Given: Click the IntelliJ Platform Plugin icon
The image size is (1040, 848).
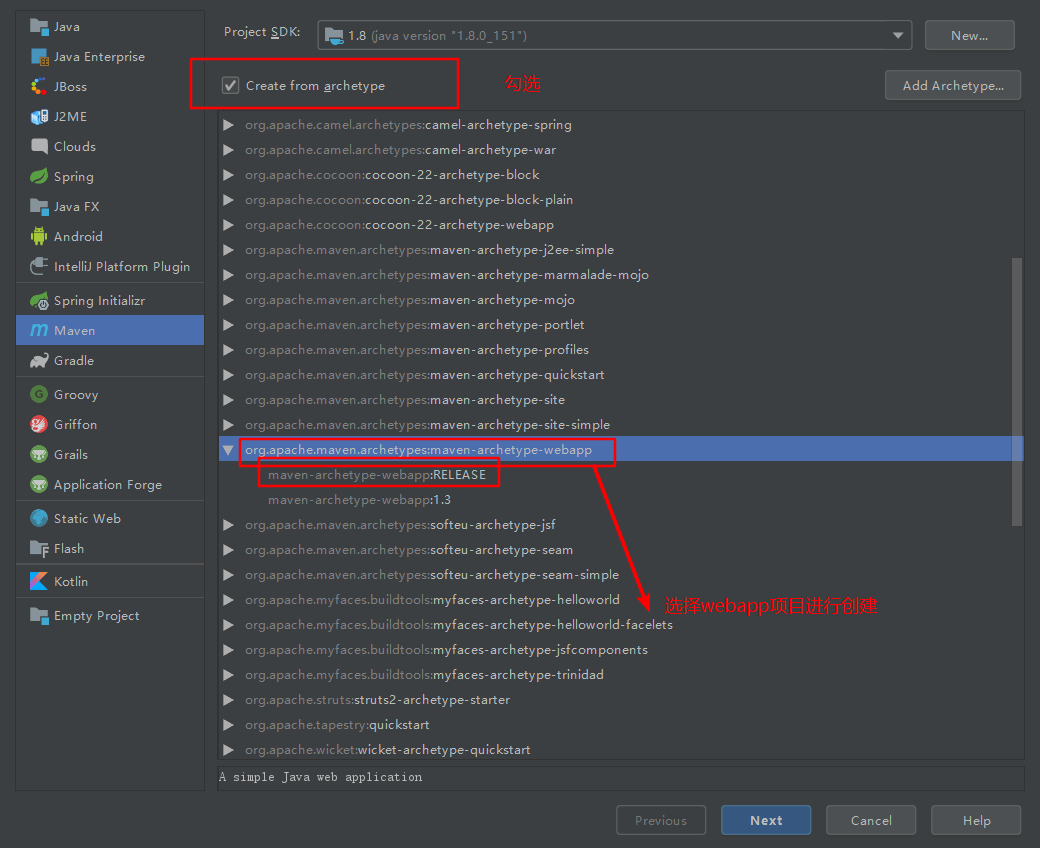Looking at the screenshot, I should coord(39,267).
